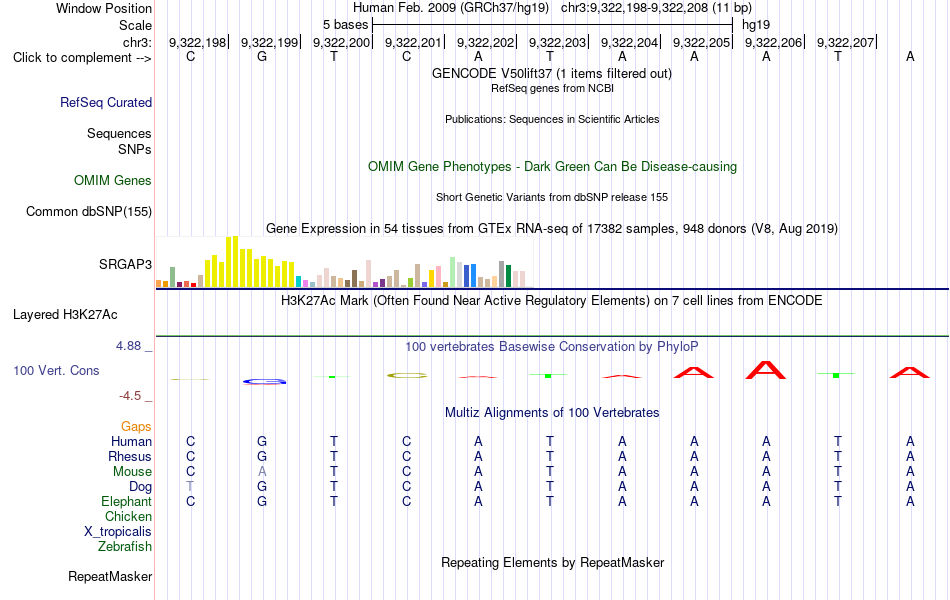Select the Mouse alignment row label
This screenshot has width=950, height=600.
click(133, 472)
